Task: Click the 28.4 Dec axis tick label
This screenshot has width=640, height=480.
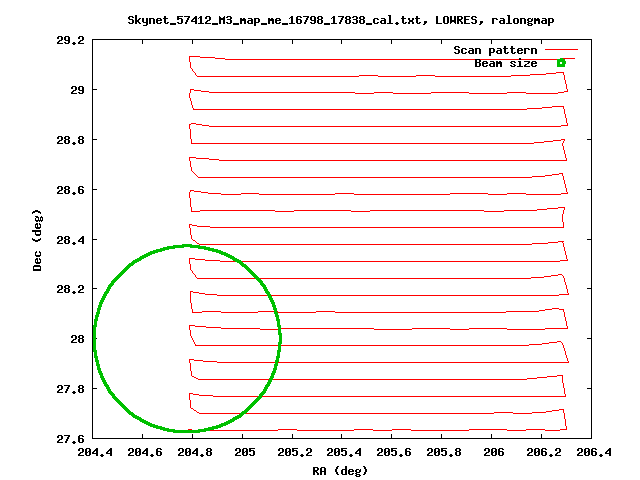Action: pos(71,240)
